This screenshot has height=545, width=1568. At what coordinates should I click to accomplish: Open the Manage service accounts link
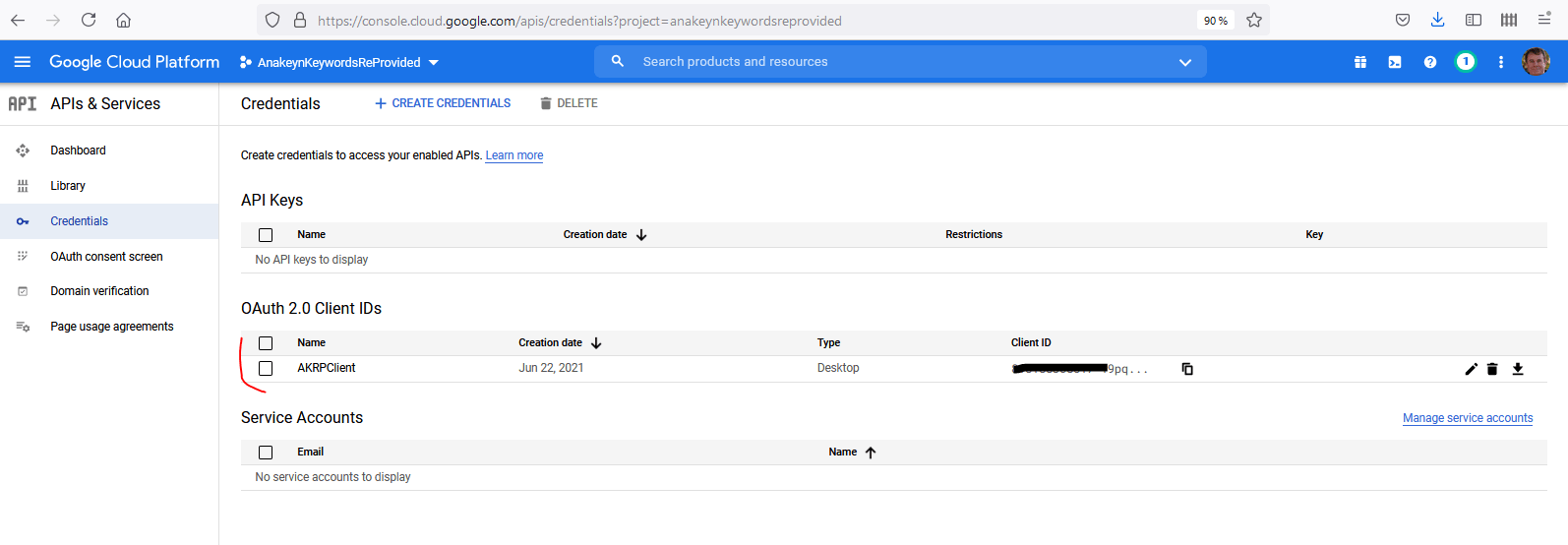(x=1468, y=418)
